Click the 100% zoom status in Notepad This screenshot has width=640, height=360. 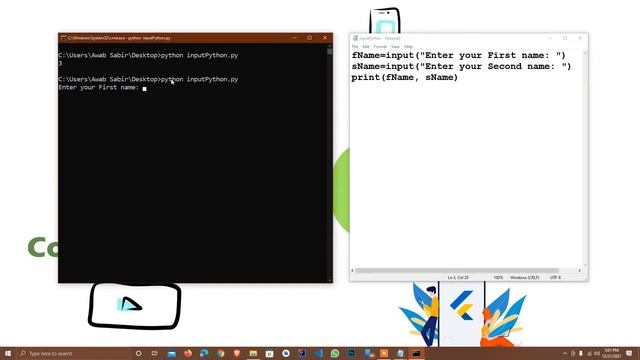click(498, 278)
